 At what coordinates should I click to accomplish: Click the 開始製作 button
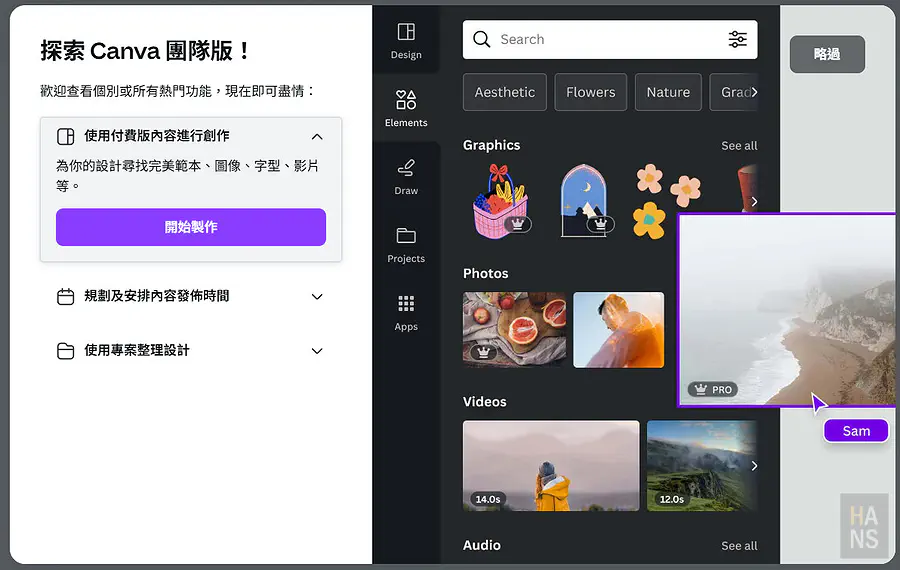[191, 227]
